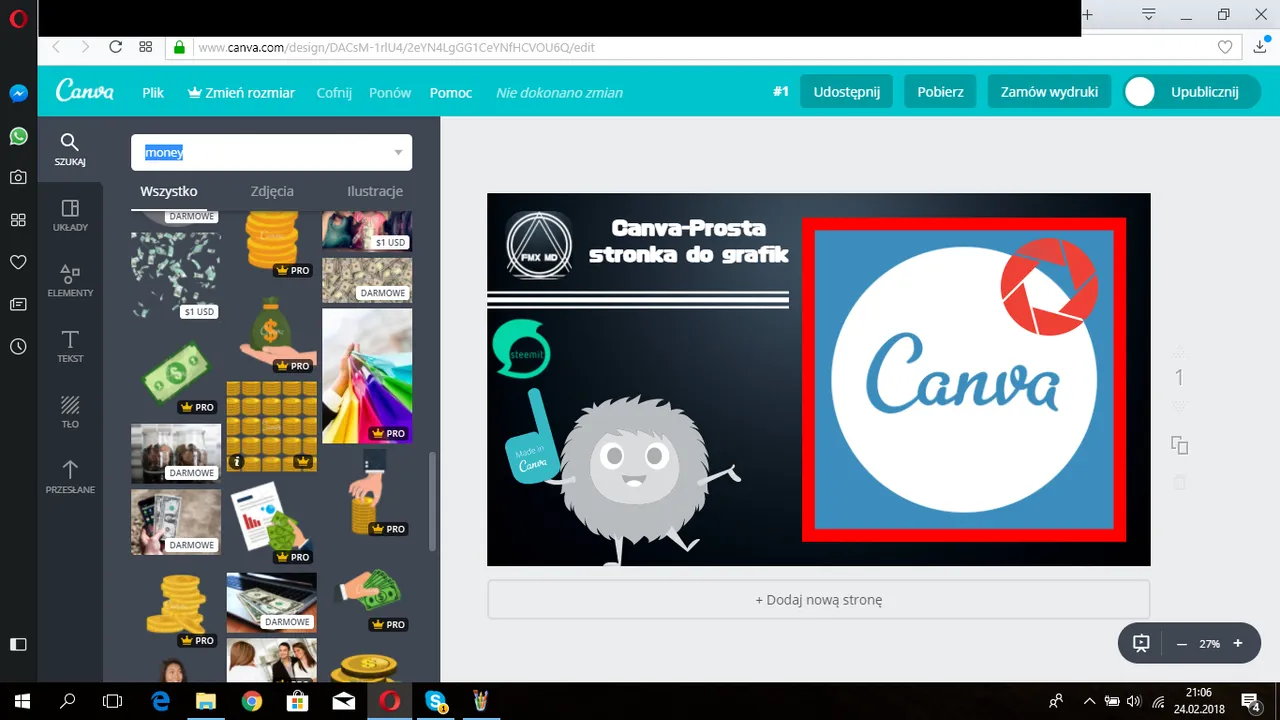Click the Udostępnij share button
Viewport: 1280px width, 720px height.
click(846, 91)
